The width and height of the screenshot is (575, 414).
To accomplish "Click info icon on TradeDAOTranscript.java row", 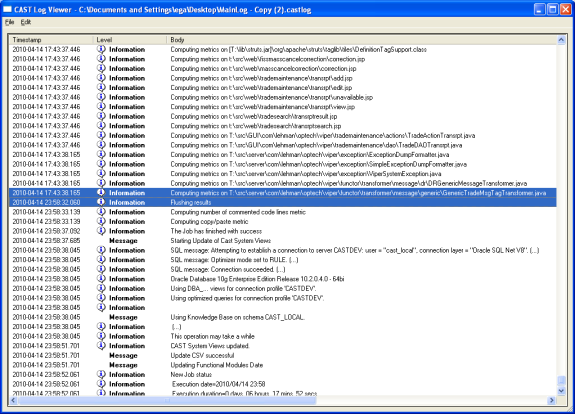I will 101,145.
